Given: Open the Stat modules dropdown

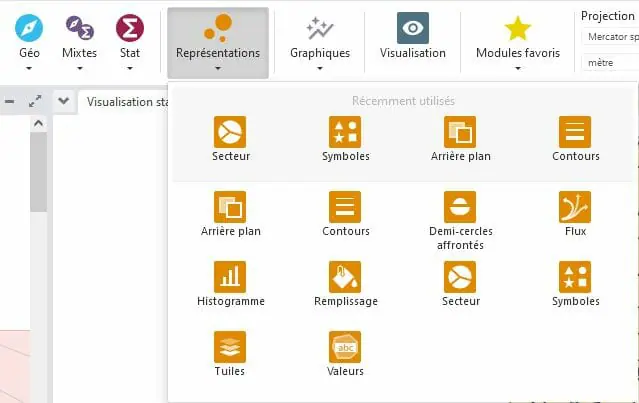Looking at the screenshot, I should click(129, 42).
